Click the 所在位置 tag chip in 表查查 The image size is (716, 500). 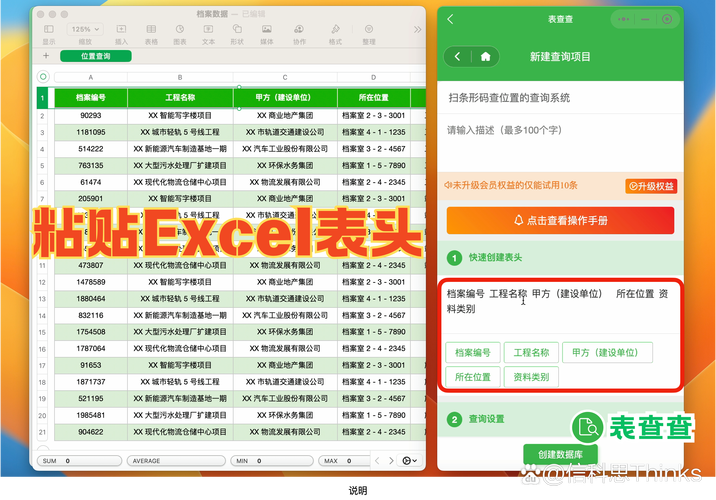click(x=473, y=377)
